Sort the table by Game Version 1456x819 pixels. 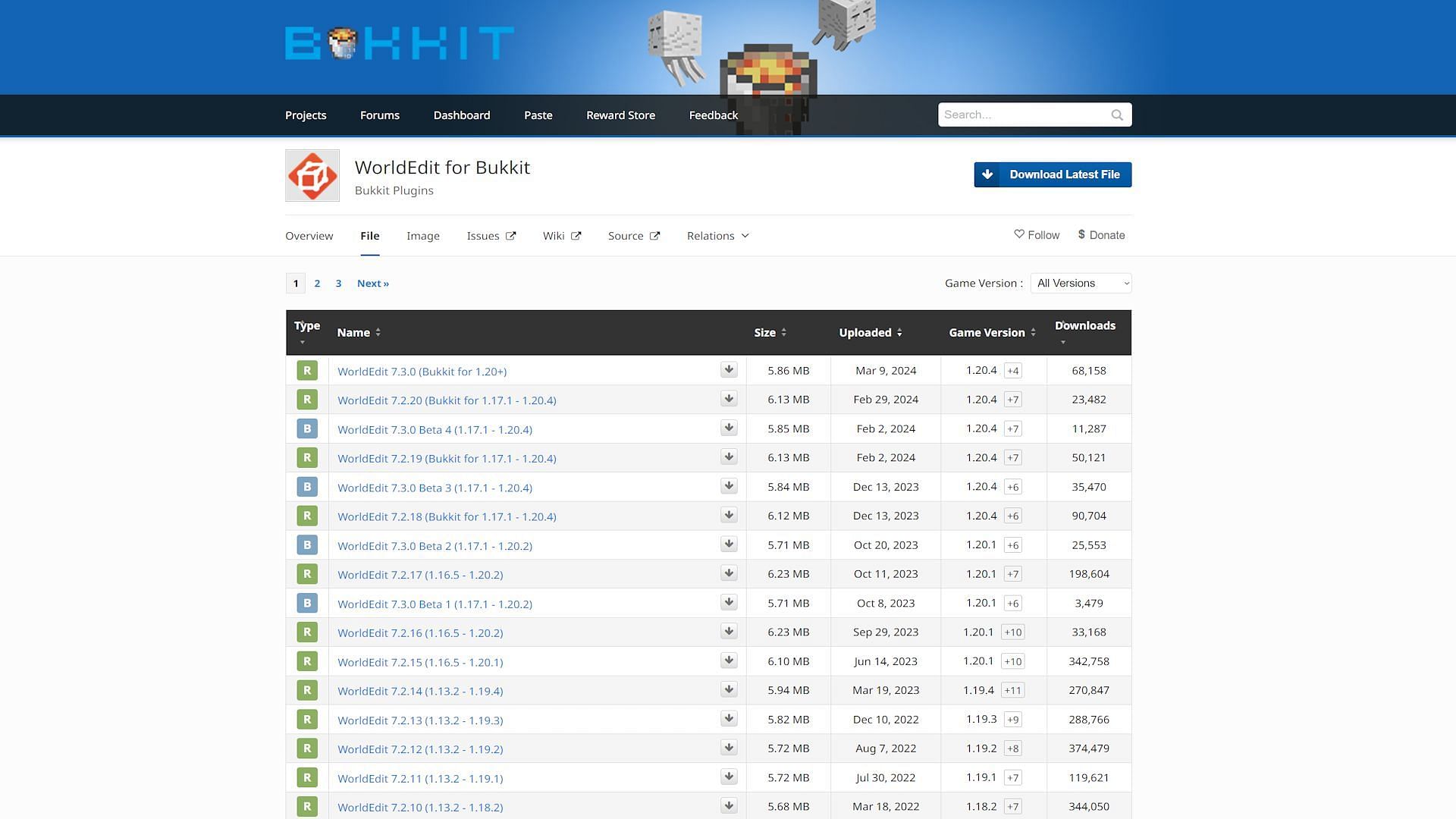click(992, 332)
